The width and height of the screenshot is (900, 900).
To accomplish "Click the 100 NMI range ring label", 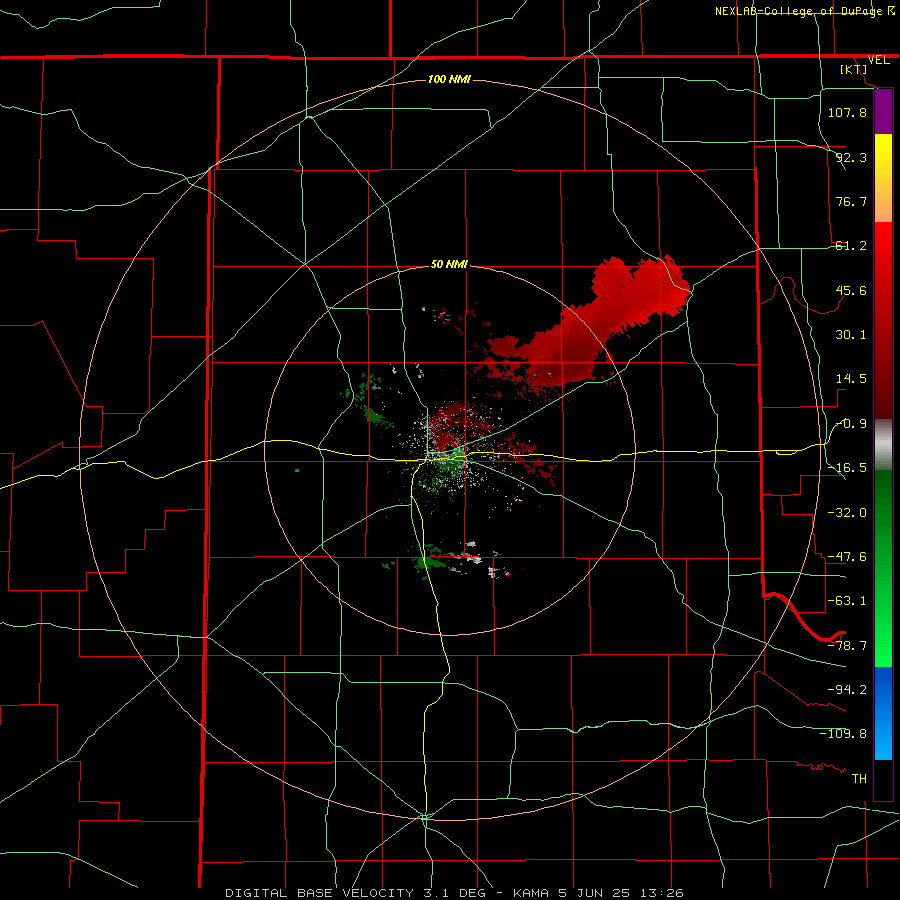I will click(449, 79).
